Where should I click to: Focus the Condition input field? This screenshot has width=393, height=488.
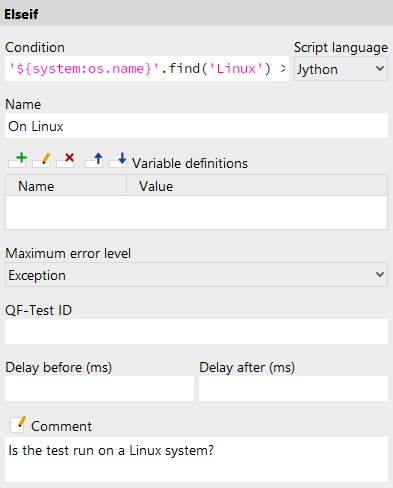[147, 69]
